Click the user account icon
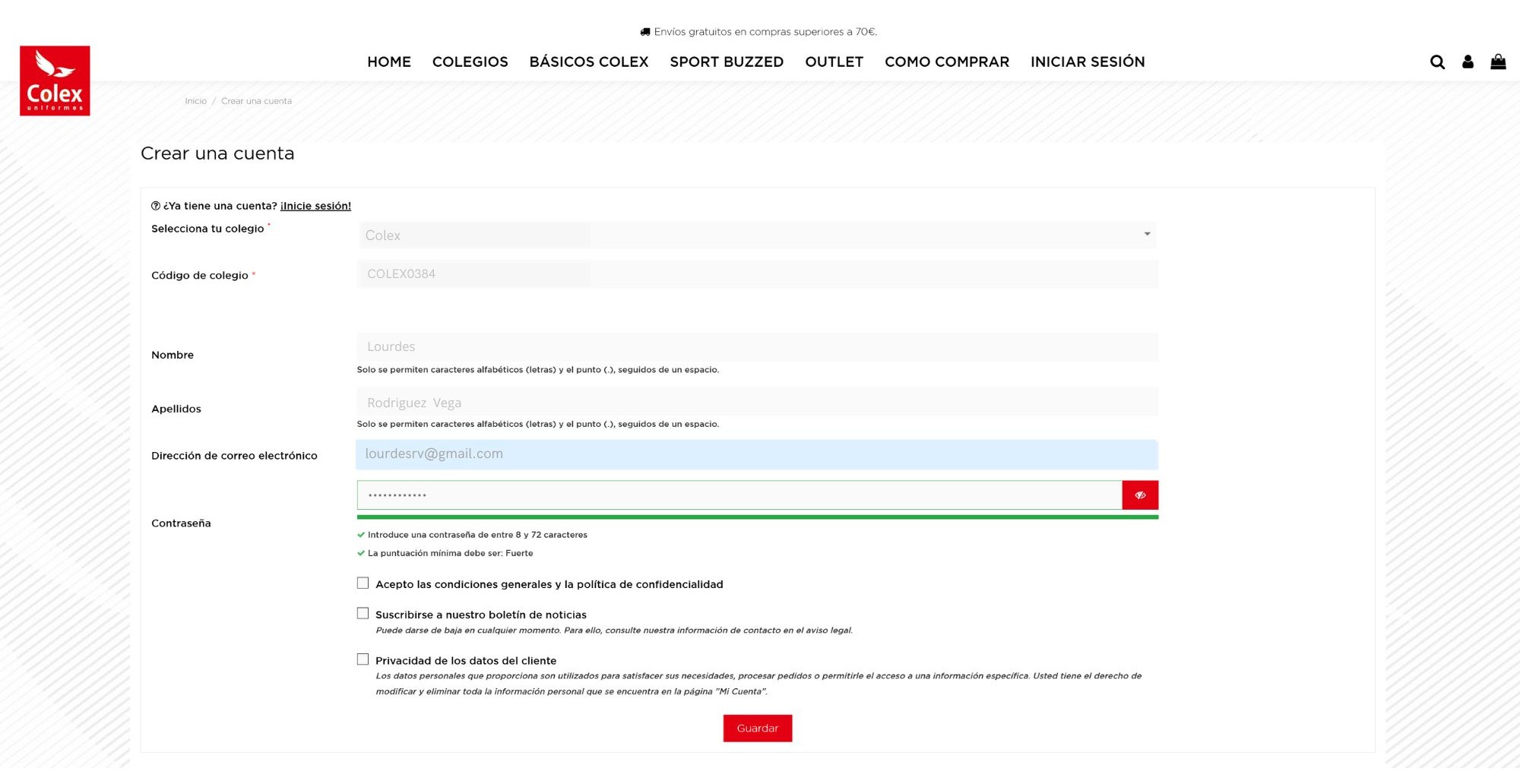Viewport: 1520px width, 784px height. (x=1468, y=62)
